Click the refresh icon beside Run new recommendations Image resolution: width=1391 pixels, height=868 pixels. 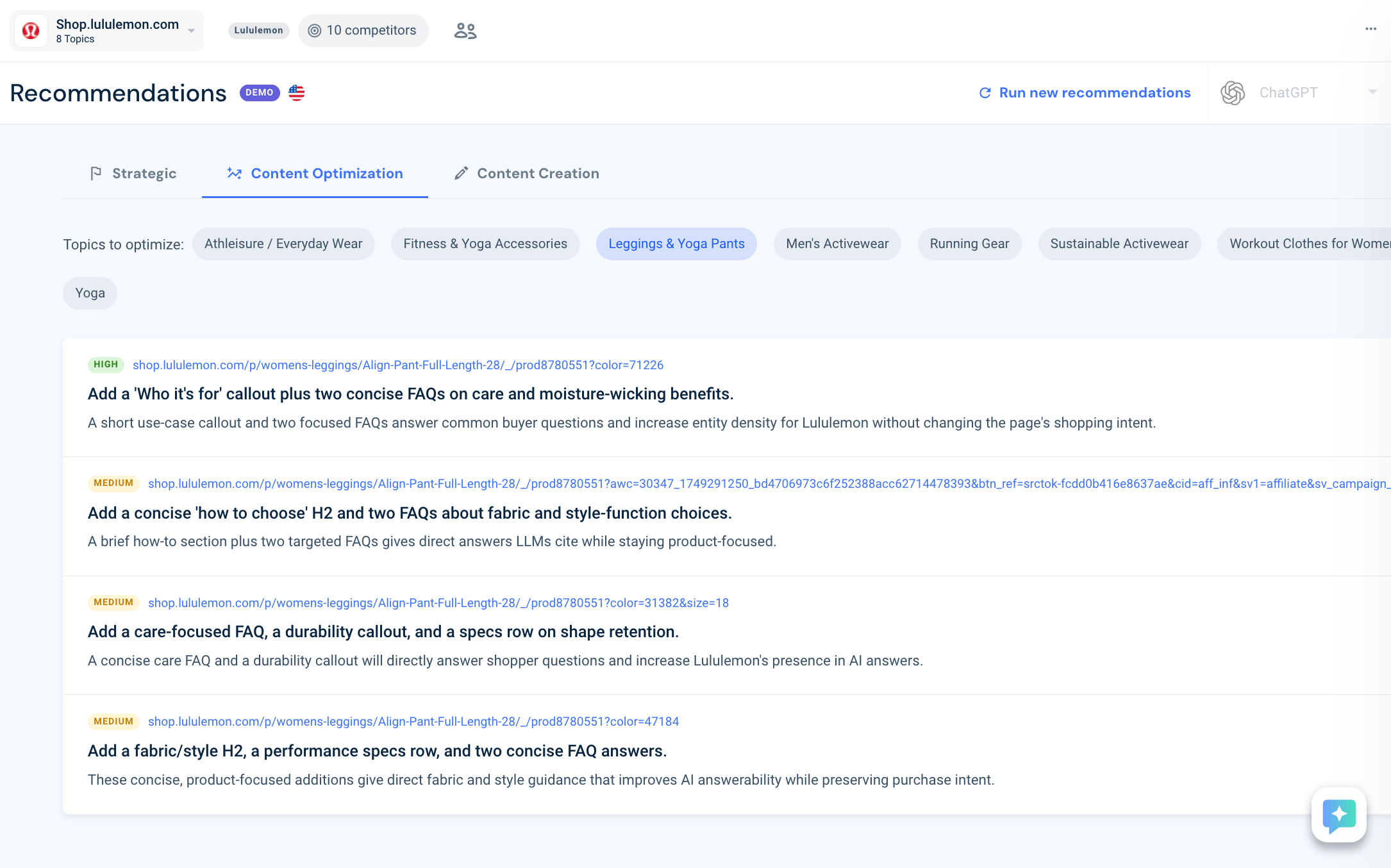click(985, 93)
